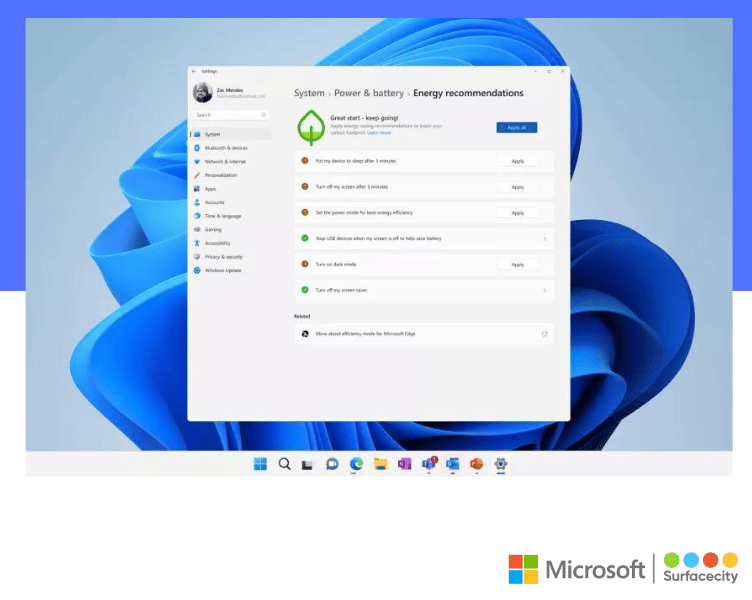
Task: Select Gaming in the settings sidebar
Action: coord(213,229)
